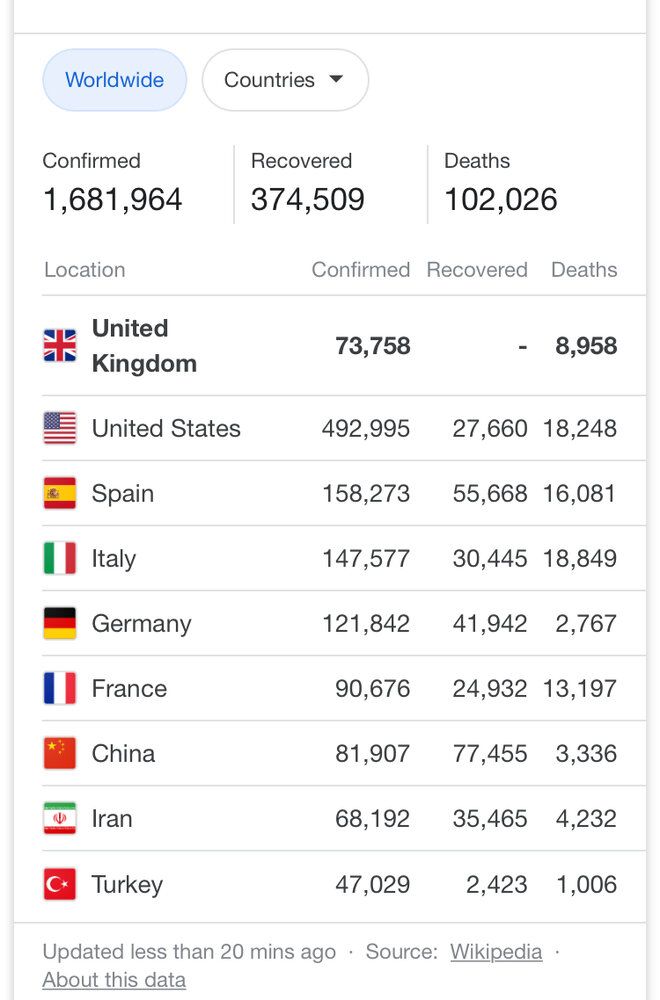Open the Wikipedia source link

[x=496, y=952]
